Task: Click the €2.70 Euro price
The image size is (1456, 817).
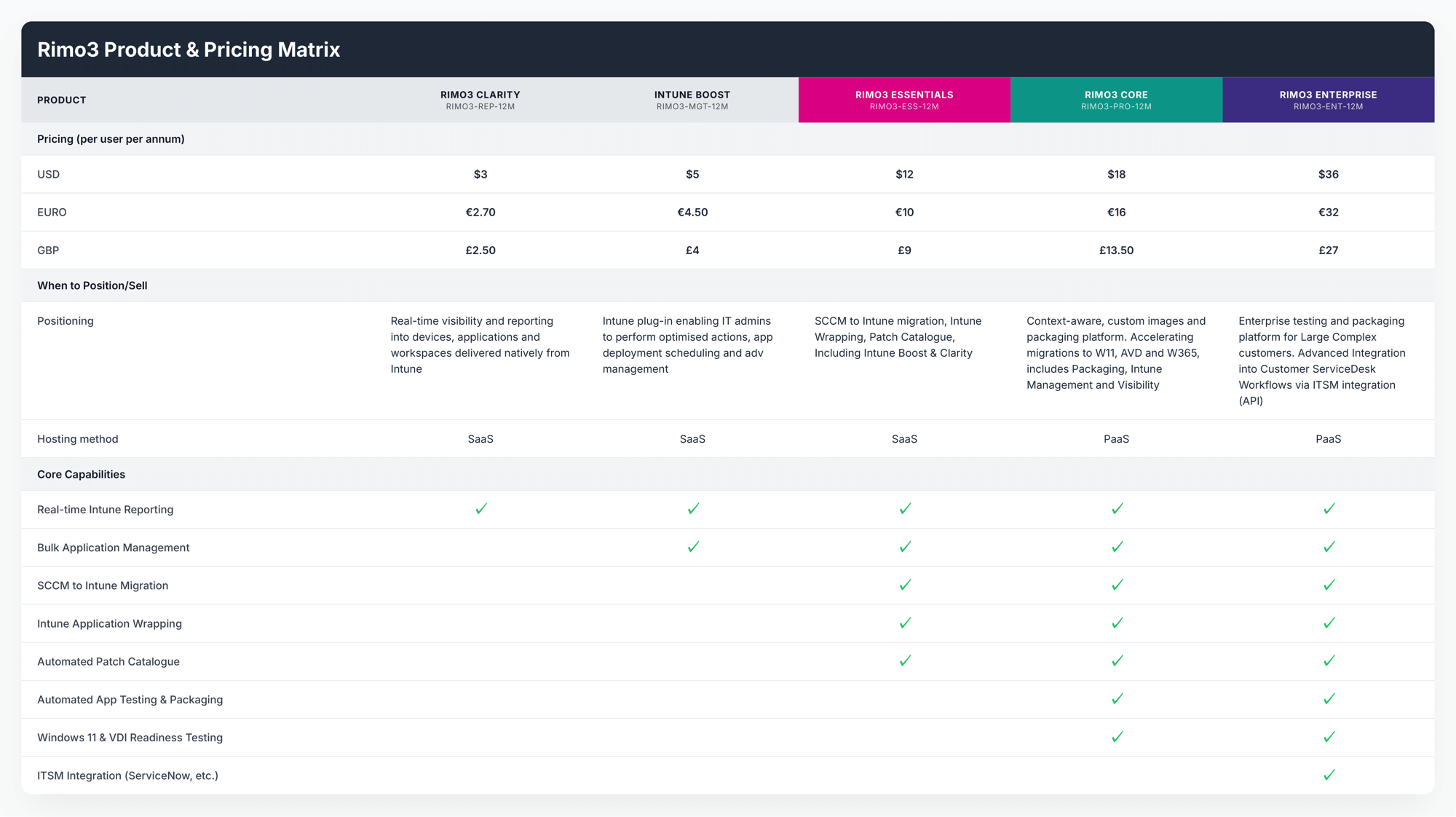Action: coord(480,212)
